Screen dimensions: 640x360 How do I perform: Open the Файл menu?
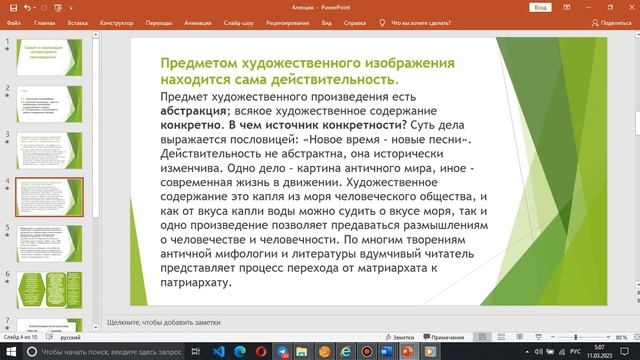coord(14,23)
